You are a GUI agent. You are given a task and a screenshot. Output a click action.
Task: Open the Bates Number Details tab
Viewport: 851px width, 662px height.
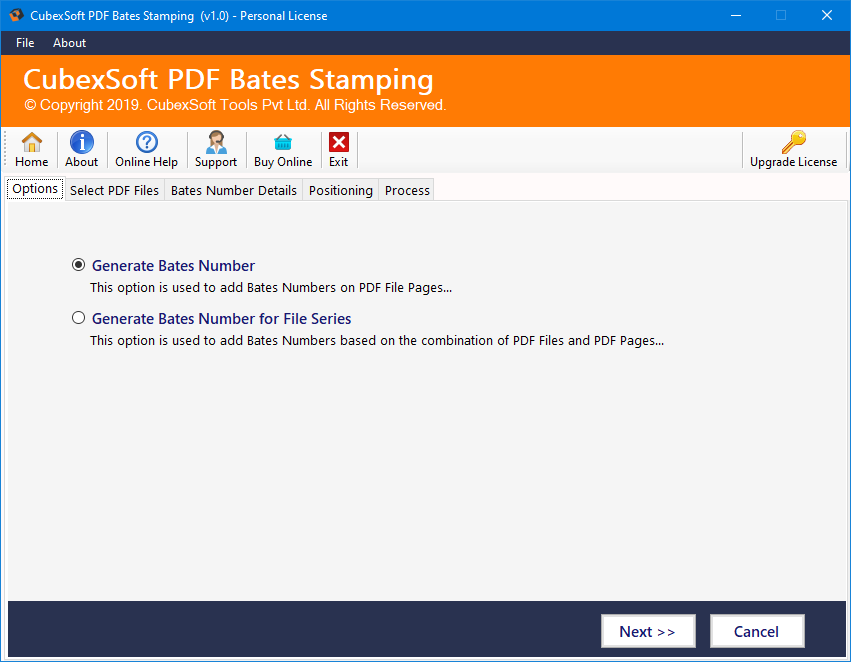point(233,189)
